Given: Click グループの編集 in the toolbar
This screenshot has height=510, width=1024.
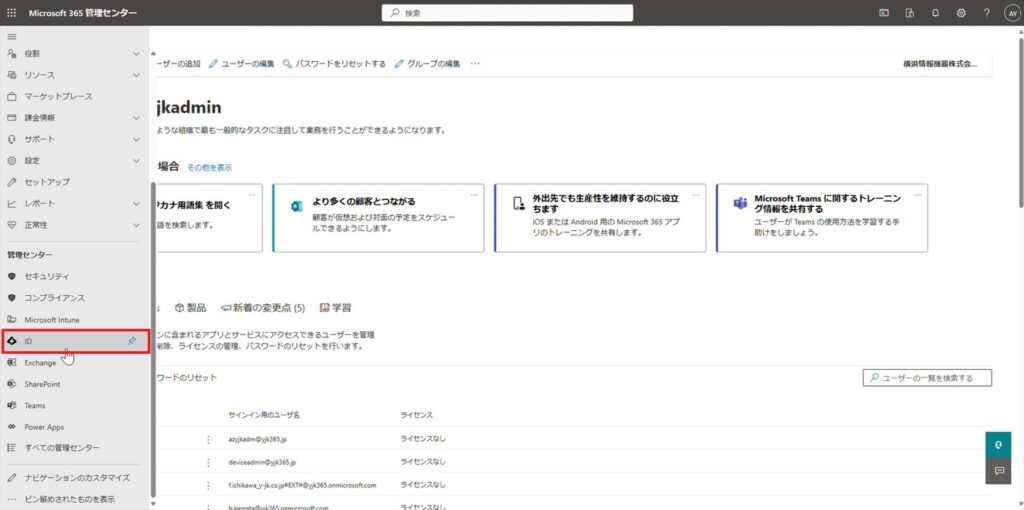Looking at the screenshot, I should click(x=428, y=64).
